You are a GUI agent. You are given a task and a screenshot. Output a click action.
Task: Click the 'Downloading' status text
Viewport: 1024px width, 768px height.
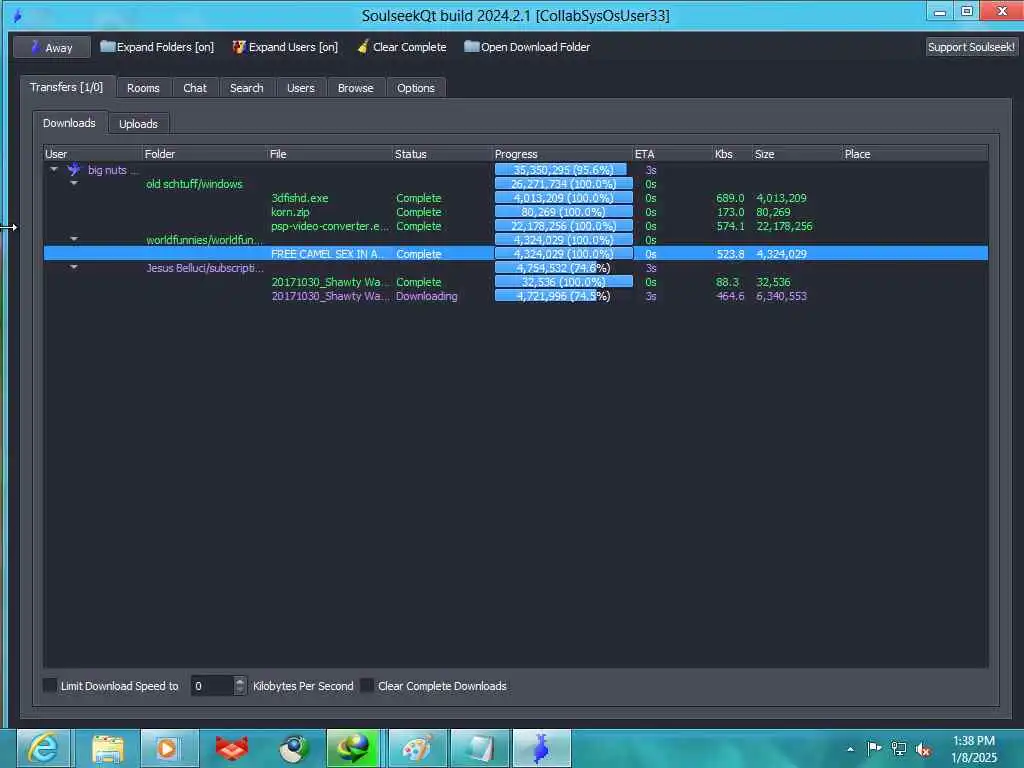(426, 296)
